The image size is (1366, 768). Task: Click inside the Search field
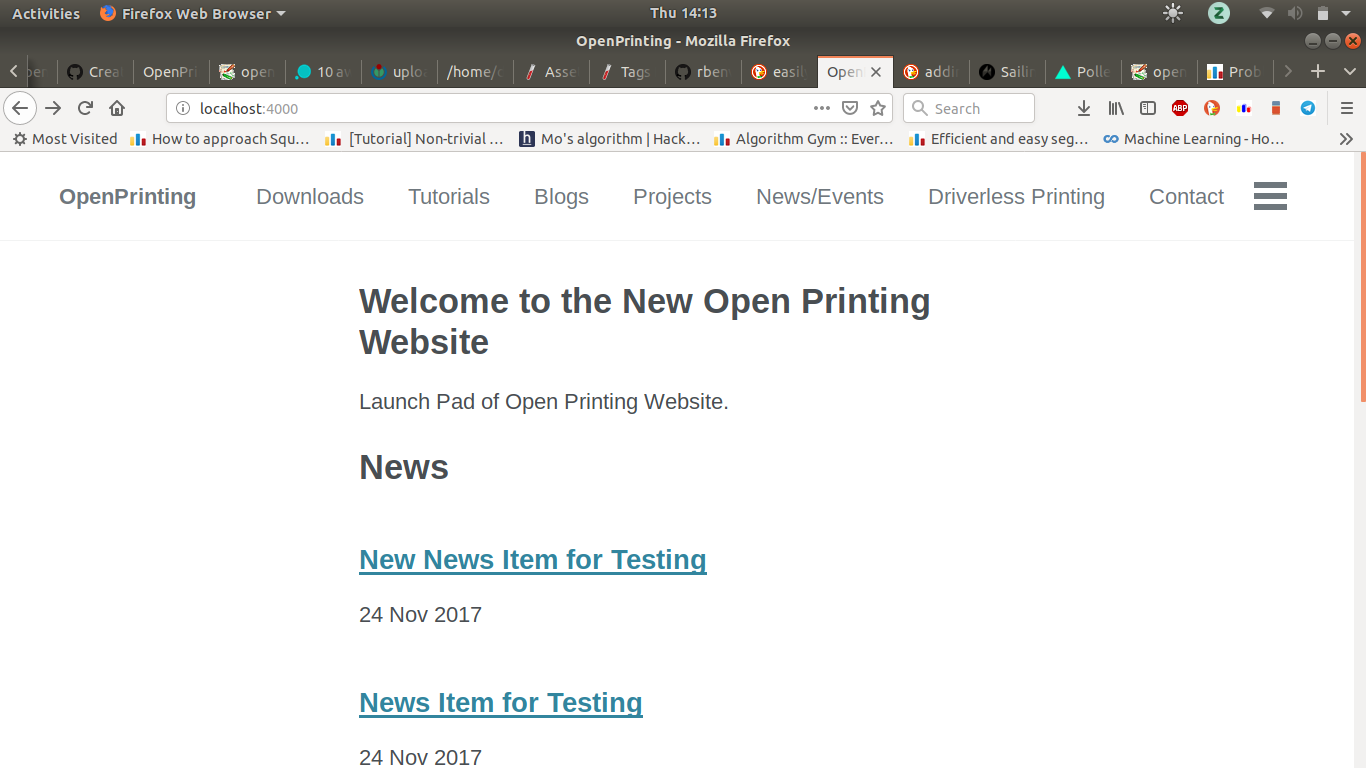[x=968, y=108]
